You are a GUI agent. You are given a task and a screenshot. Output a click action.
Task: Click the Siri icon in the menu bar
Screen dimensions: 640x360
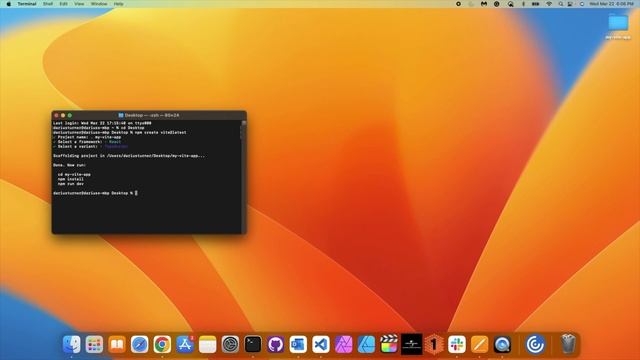click(x=582, y=4)
